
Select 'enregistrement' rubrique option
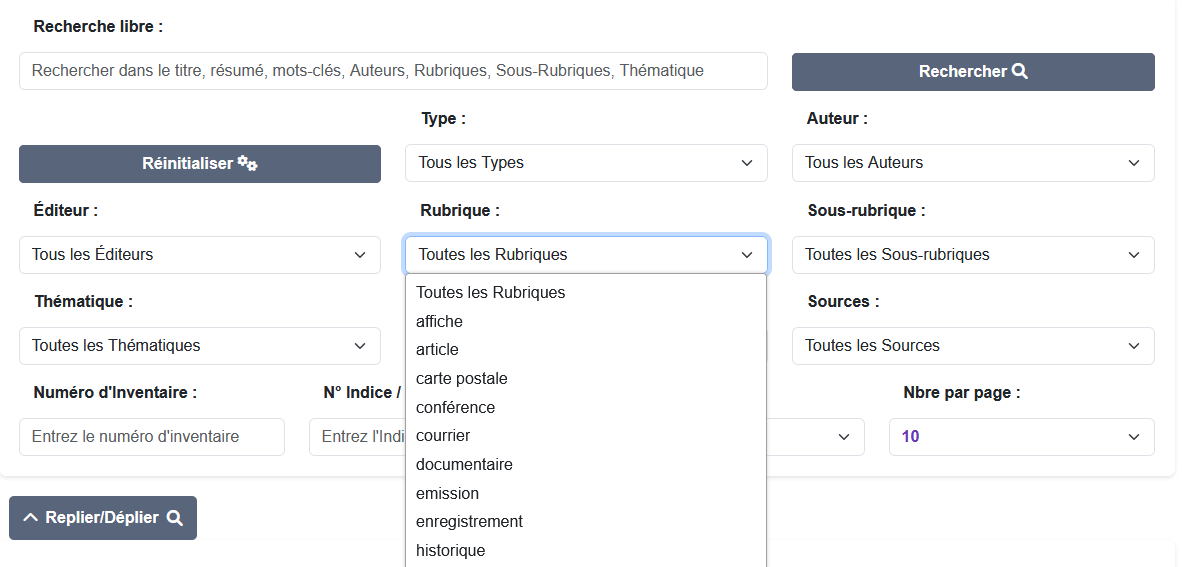pyautogui.click(x=469, y=522)
